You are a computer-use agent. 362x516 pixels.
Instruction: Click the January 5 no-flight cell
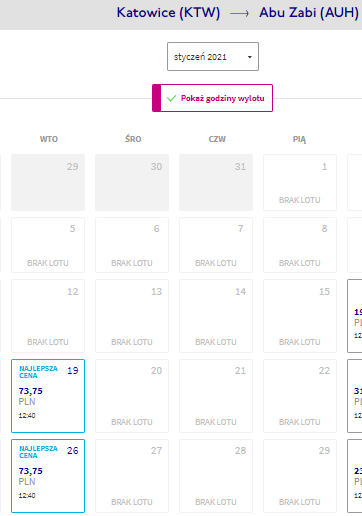48,245
